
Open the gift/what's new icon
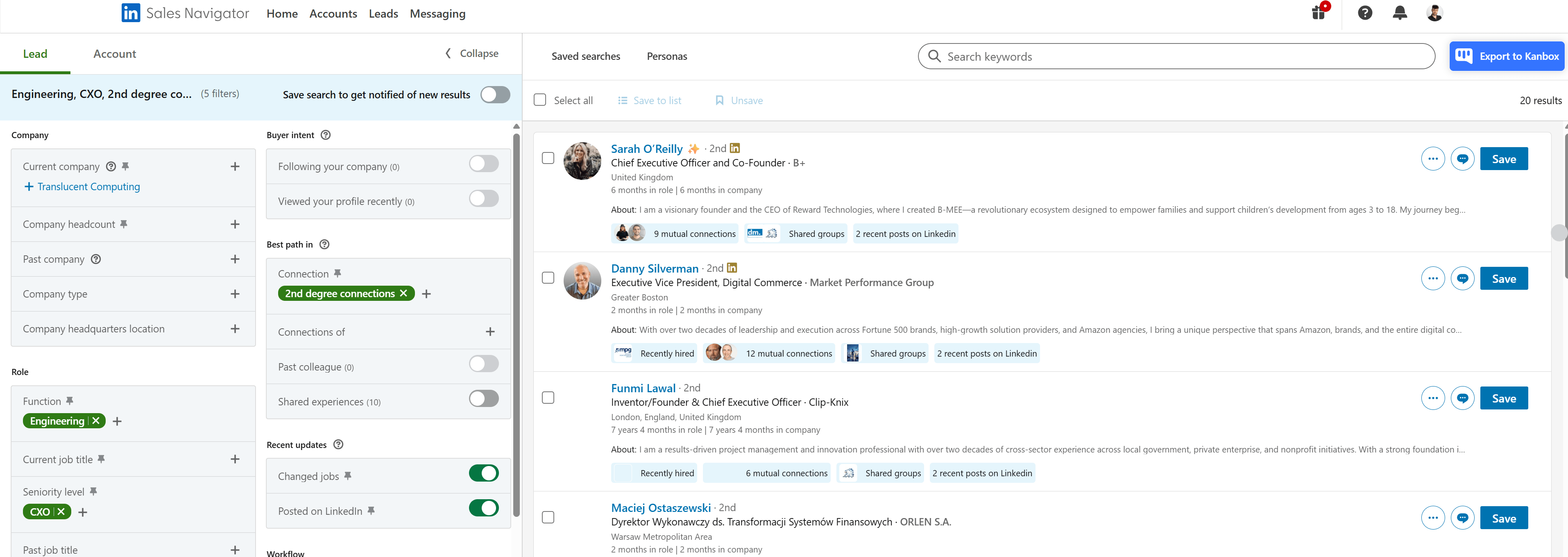tap(1319, 13)
